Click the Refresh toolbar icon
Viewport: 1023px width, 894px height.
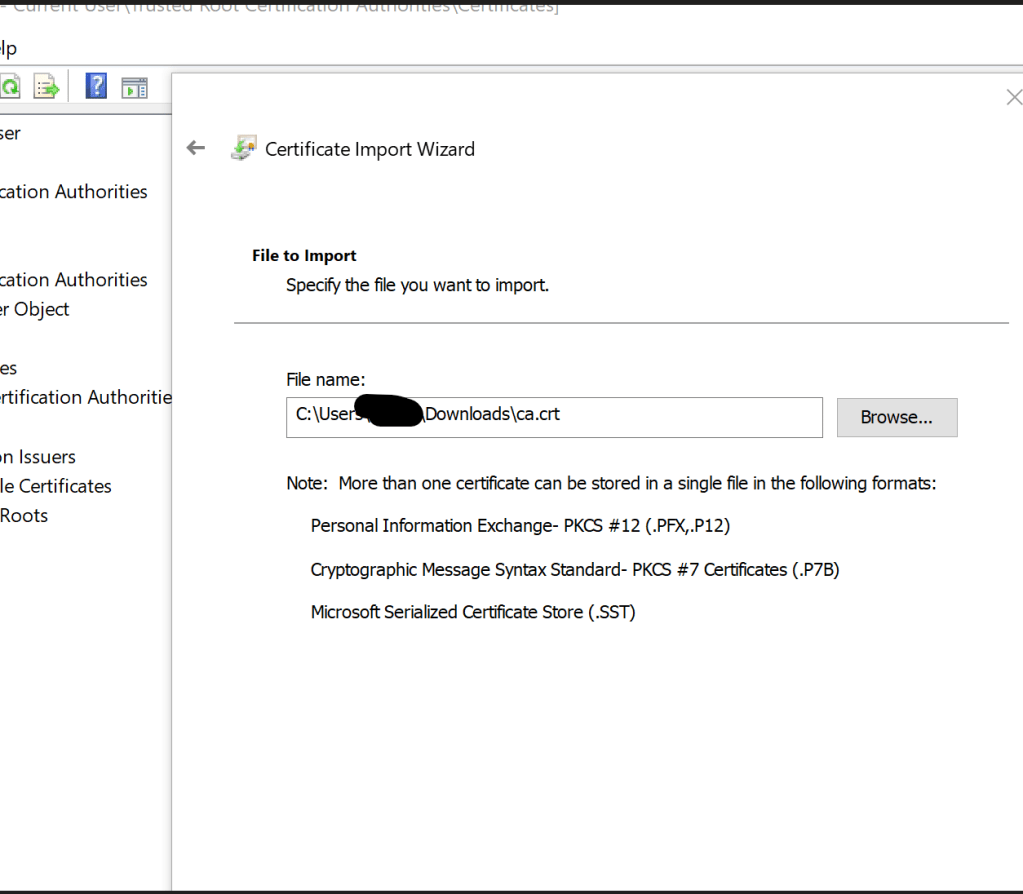[9, 88]
